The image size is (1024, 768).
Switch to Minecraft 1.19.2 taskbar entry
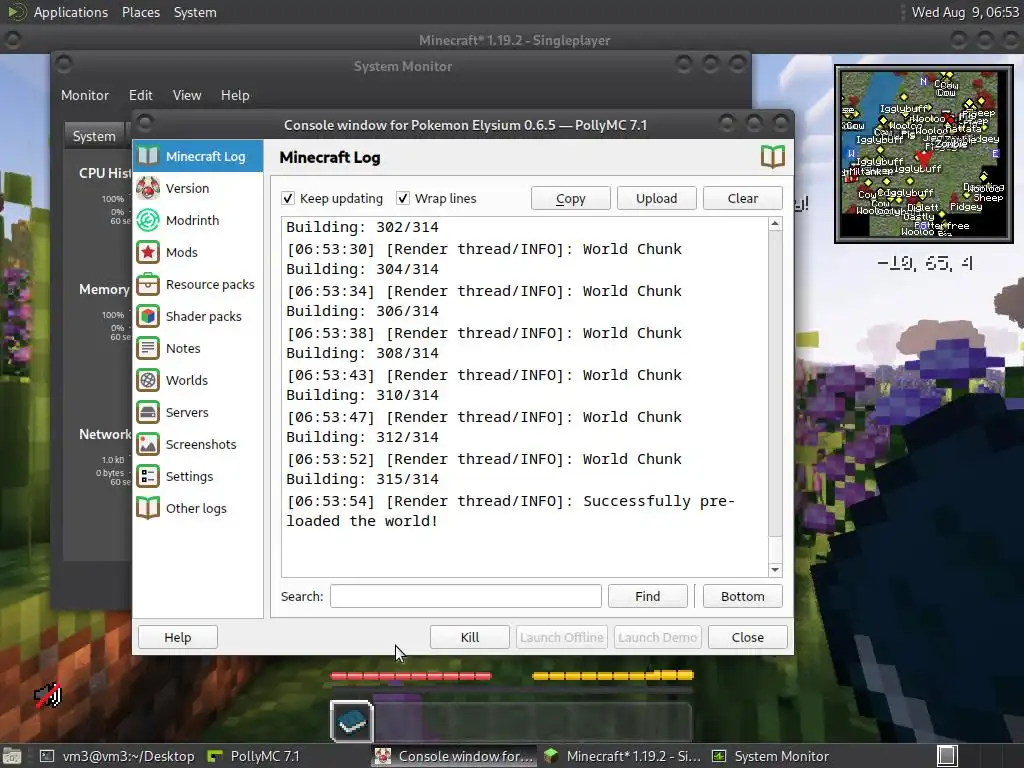622,756
